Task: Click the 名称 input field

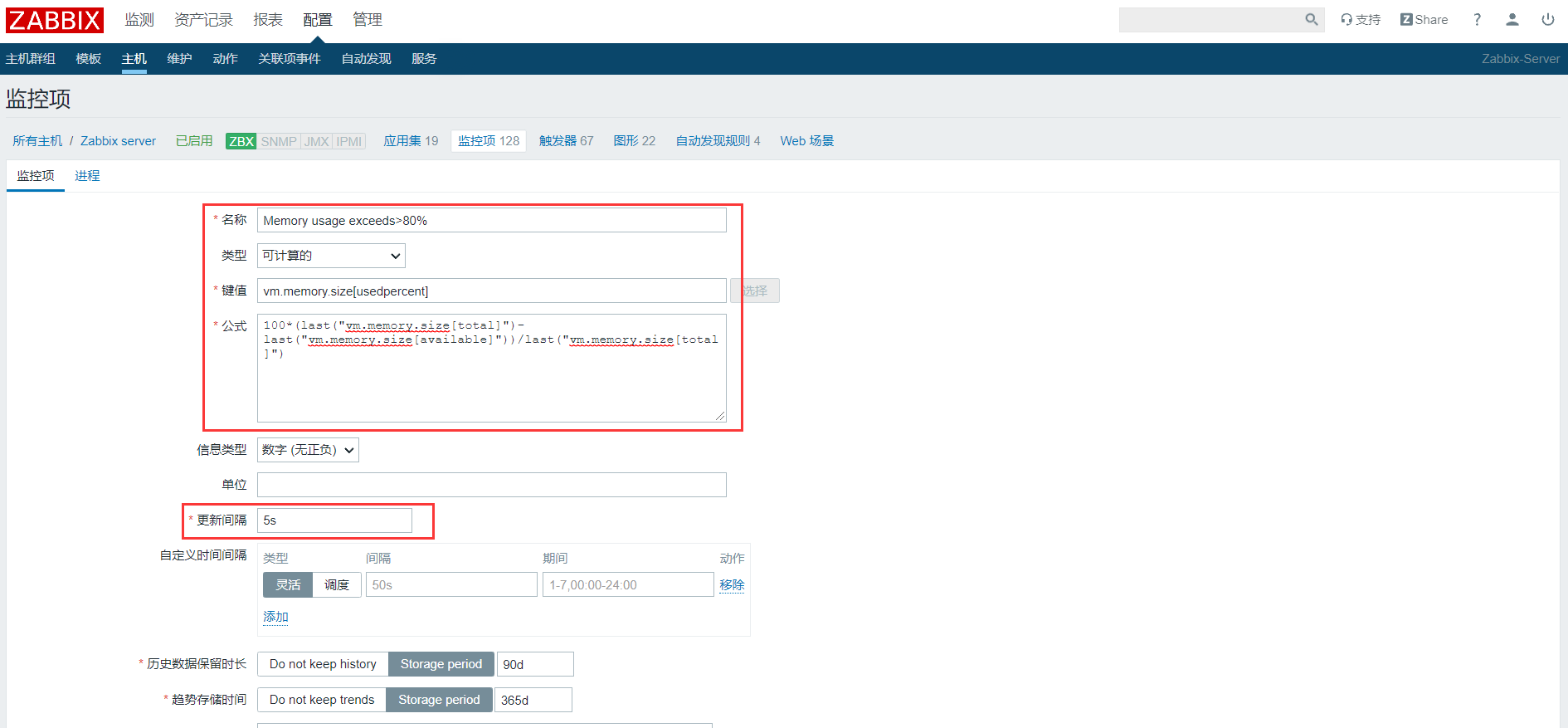Action: [492, 221]
